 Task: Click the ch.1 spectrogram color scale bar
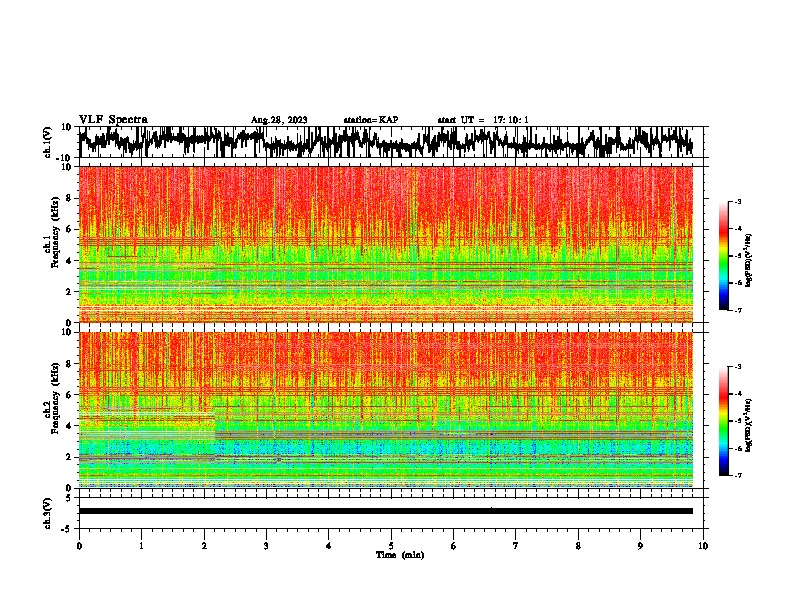point(723,256)
